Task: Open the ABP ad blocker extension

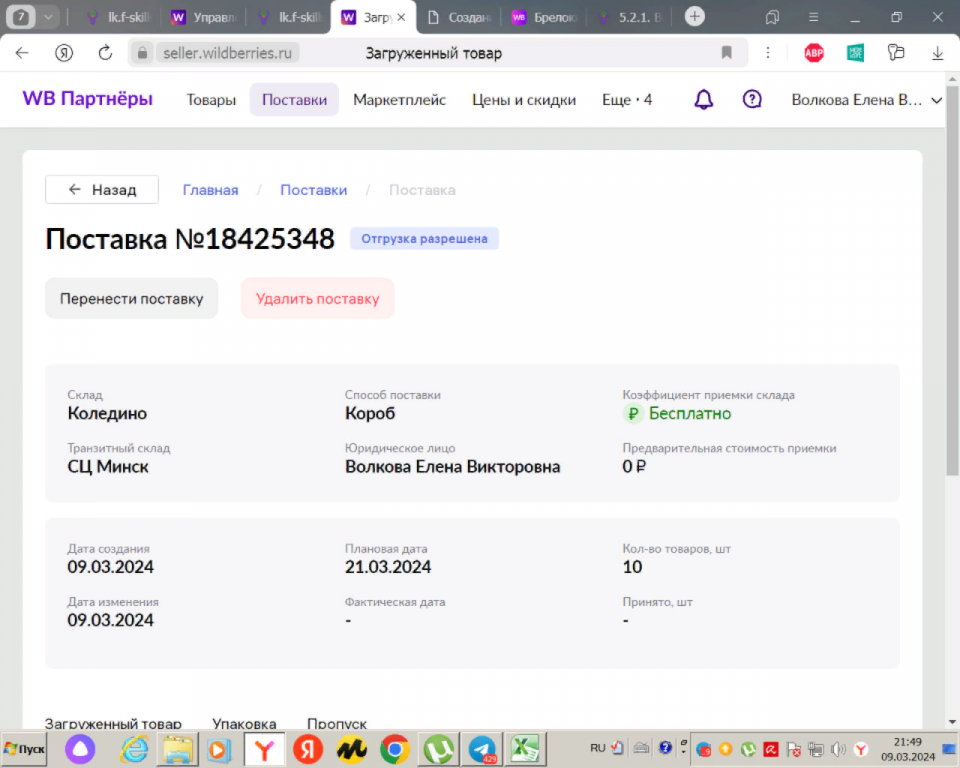Action: pyautogui.click(x=814, y=53)
